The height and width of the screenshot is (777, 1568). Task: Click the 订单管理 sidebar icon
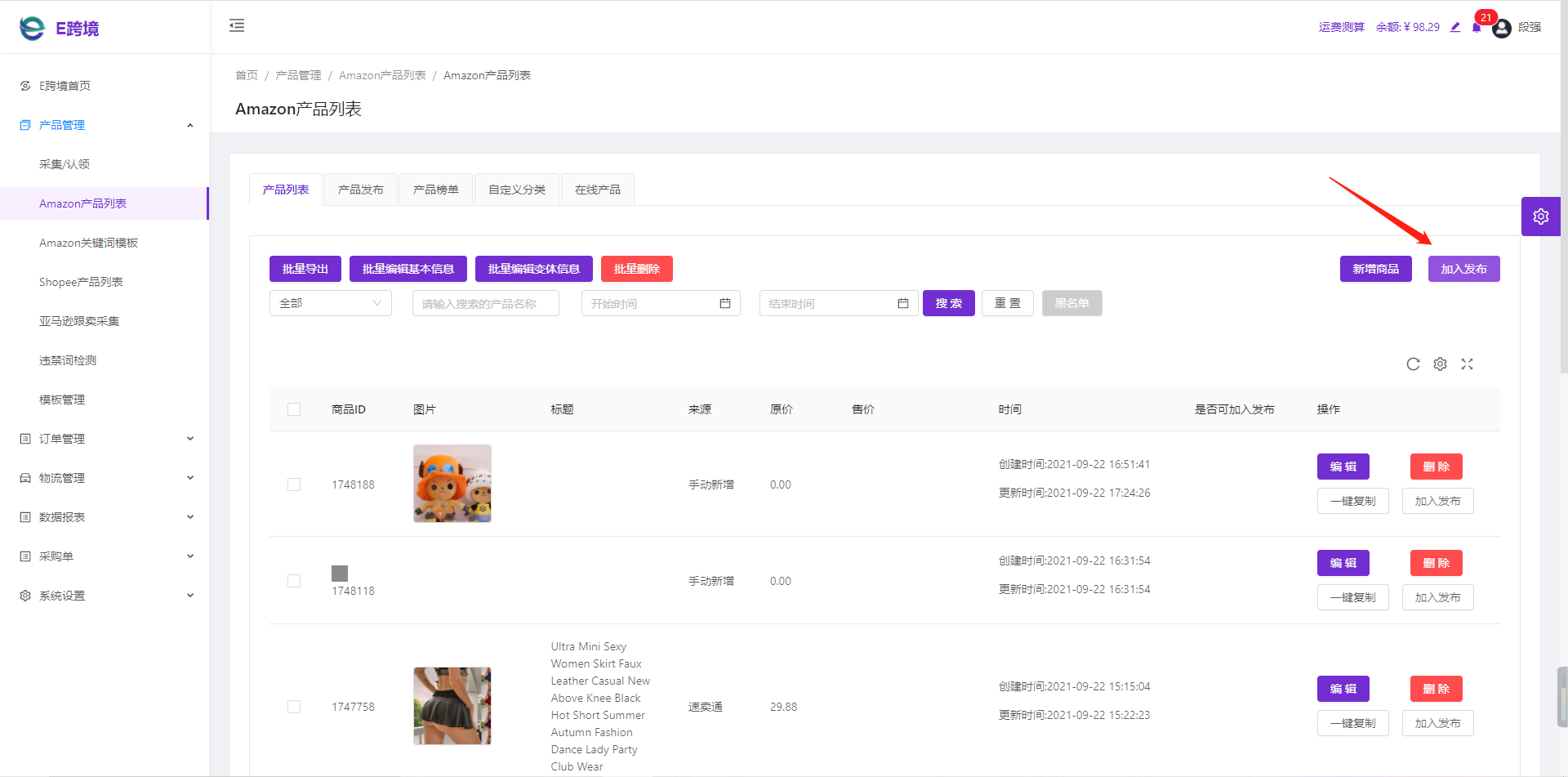tap(25, 439)
